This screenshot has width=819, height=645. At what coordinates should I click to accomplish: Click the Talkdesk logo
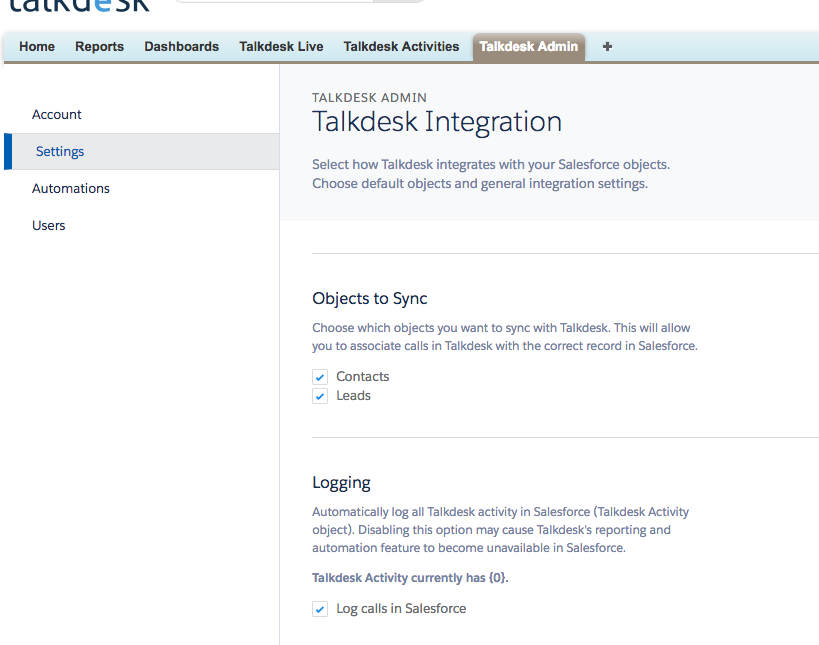click(79, 5)
